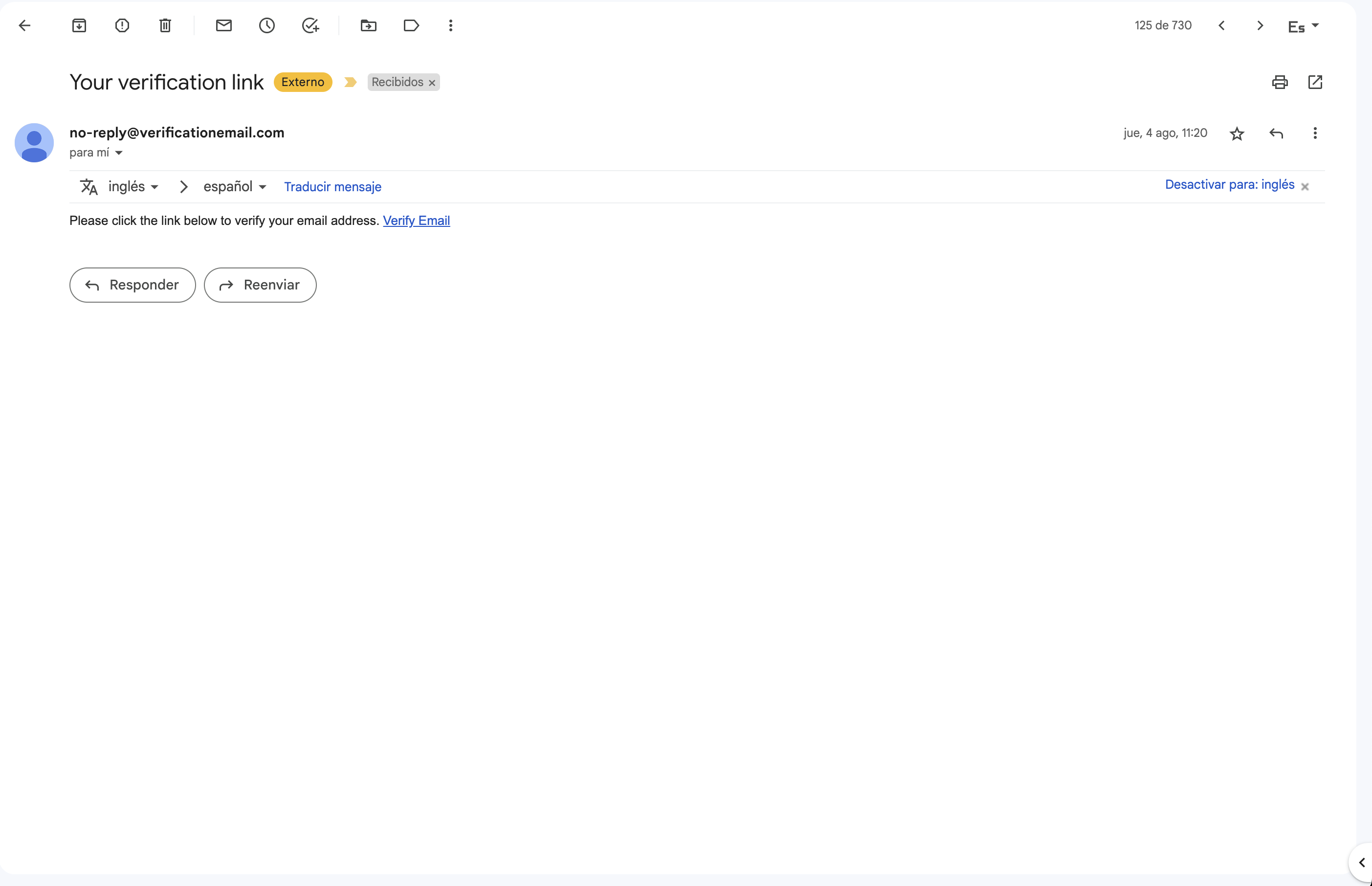Delete the email
Viewport: 1372px width, 886px height.
click(x=164, y=25)
